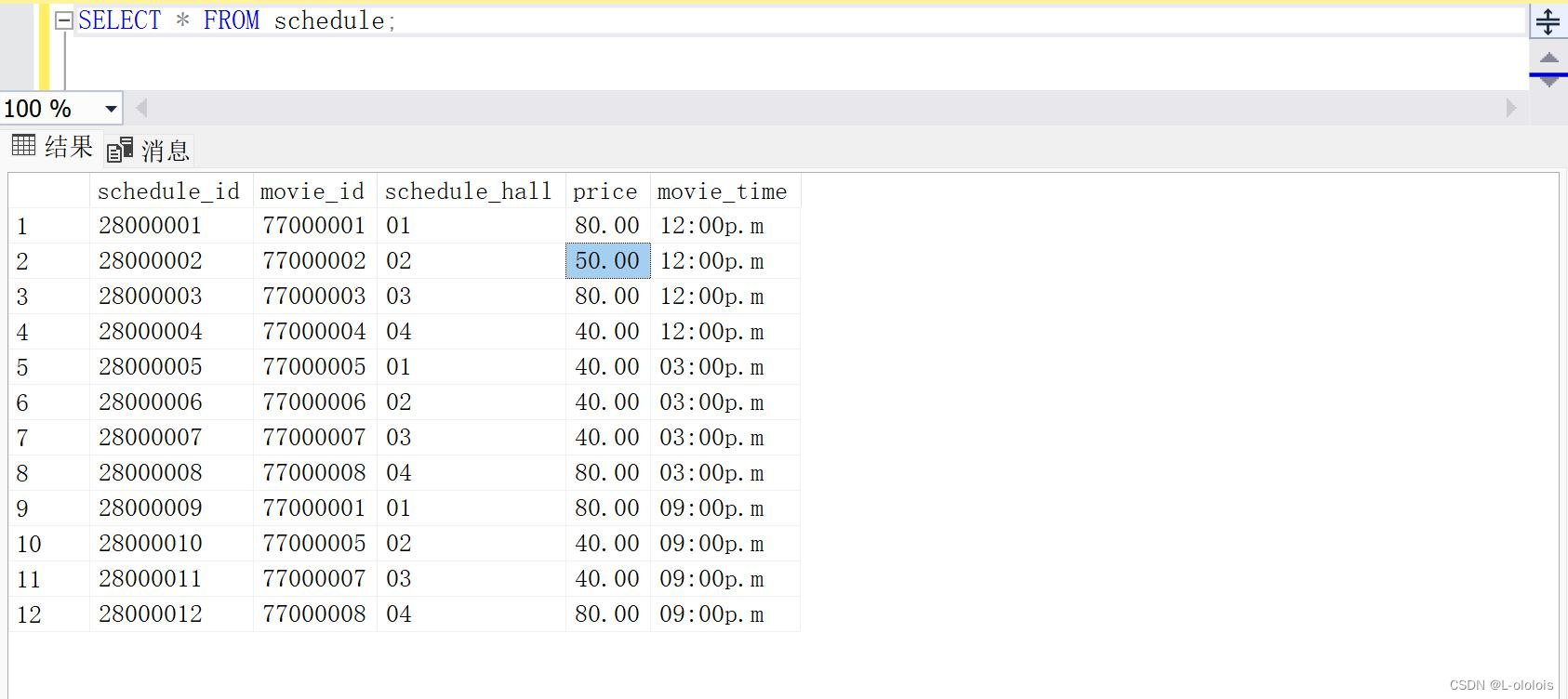Click schedule_id cell 28000009
The image size is (1568, 699).
coord(171,508)
